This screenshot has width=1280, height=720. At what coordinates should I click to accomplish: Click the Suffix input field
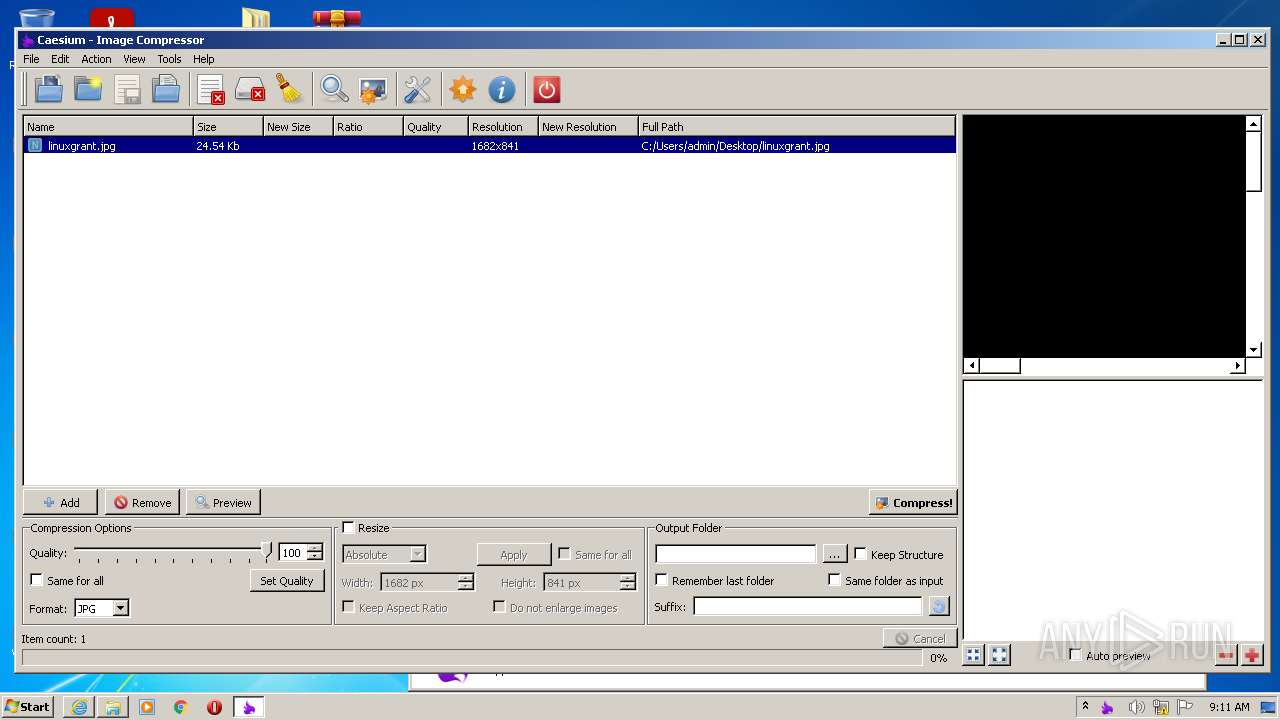click(808, 606)
